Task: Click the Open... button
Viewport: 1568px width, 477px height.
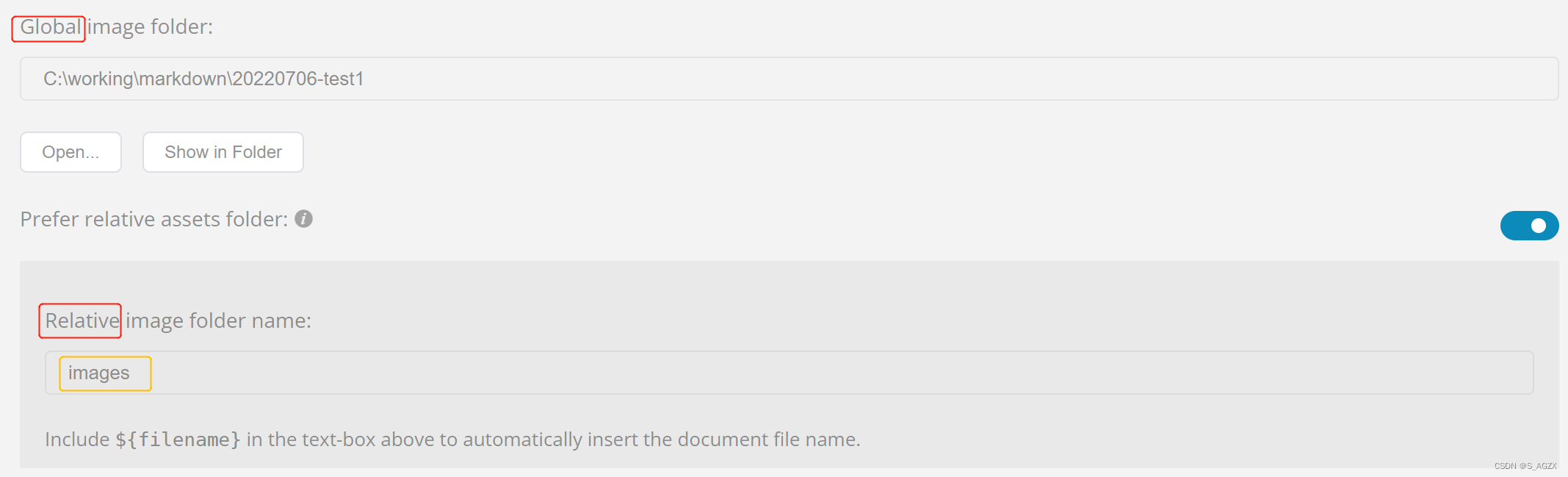Action: point(71,151)
